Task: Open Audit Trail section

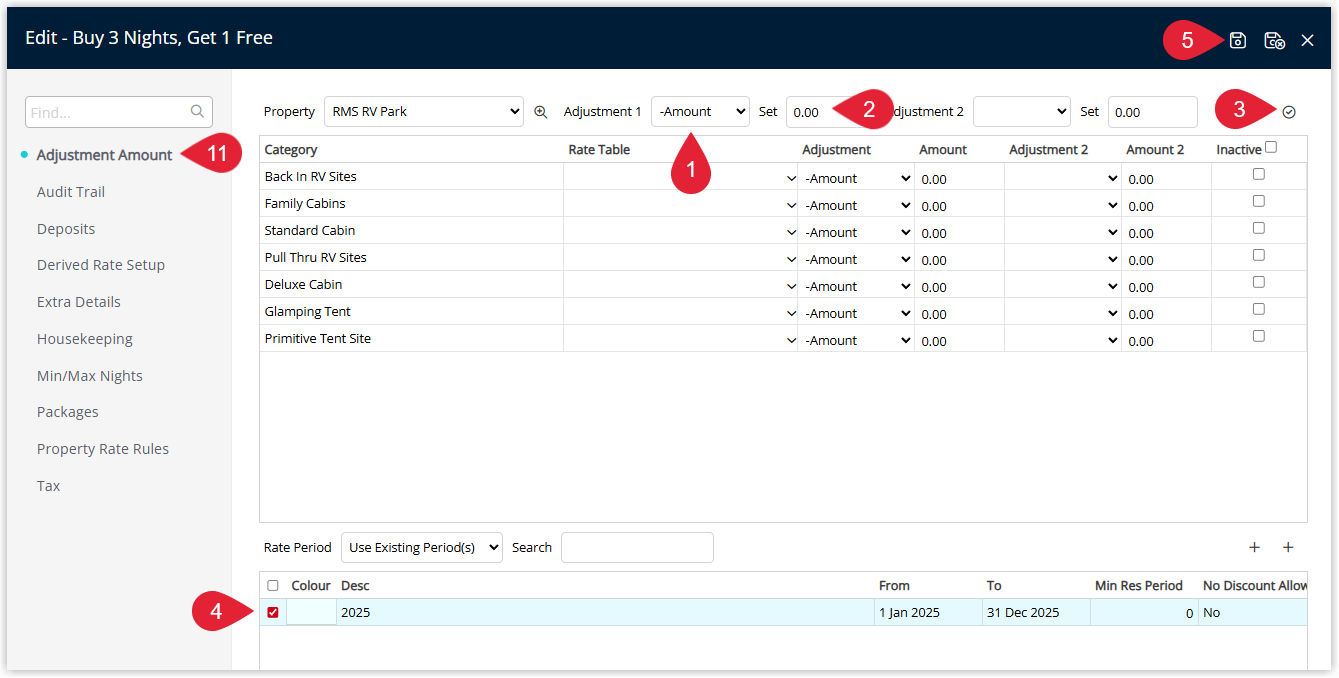Action: click(71, 192)
